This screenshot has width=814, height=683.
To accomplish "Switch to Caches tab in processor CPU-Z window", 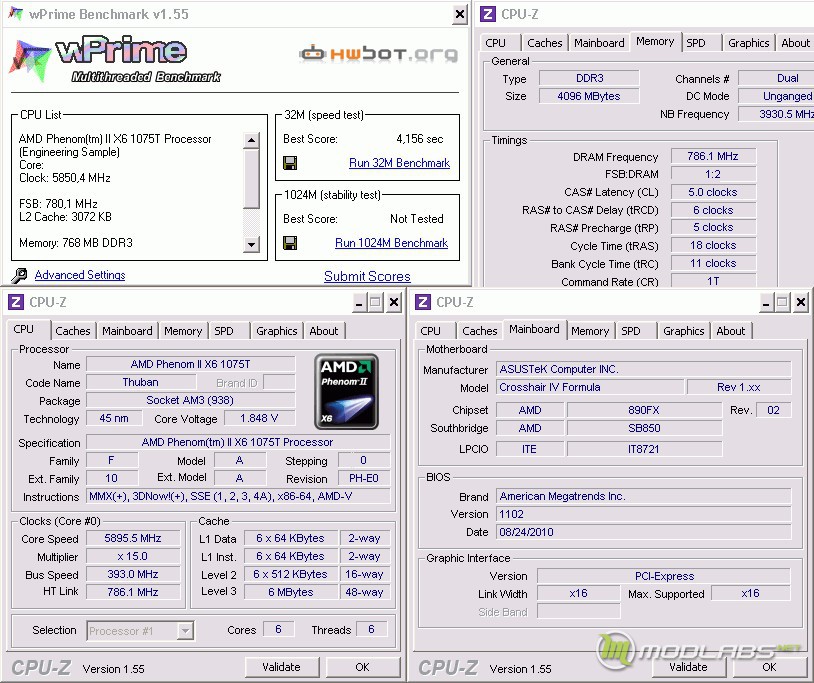I will coord(73,331).
